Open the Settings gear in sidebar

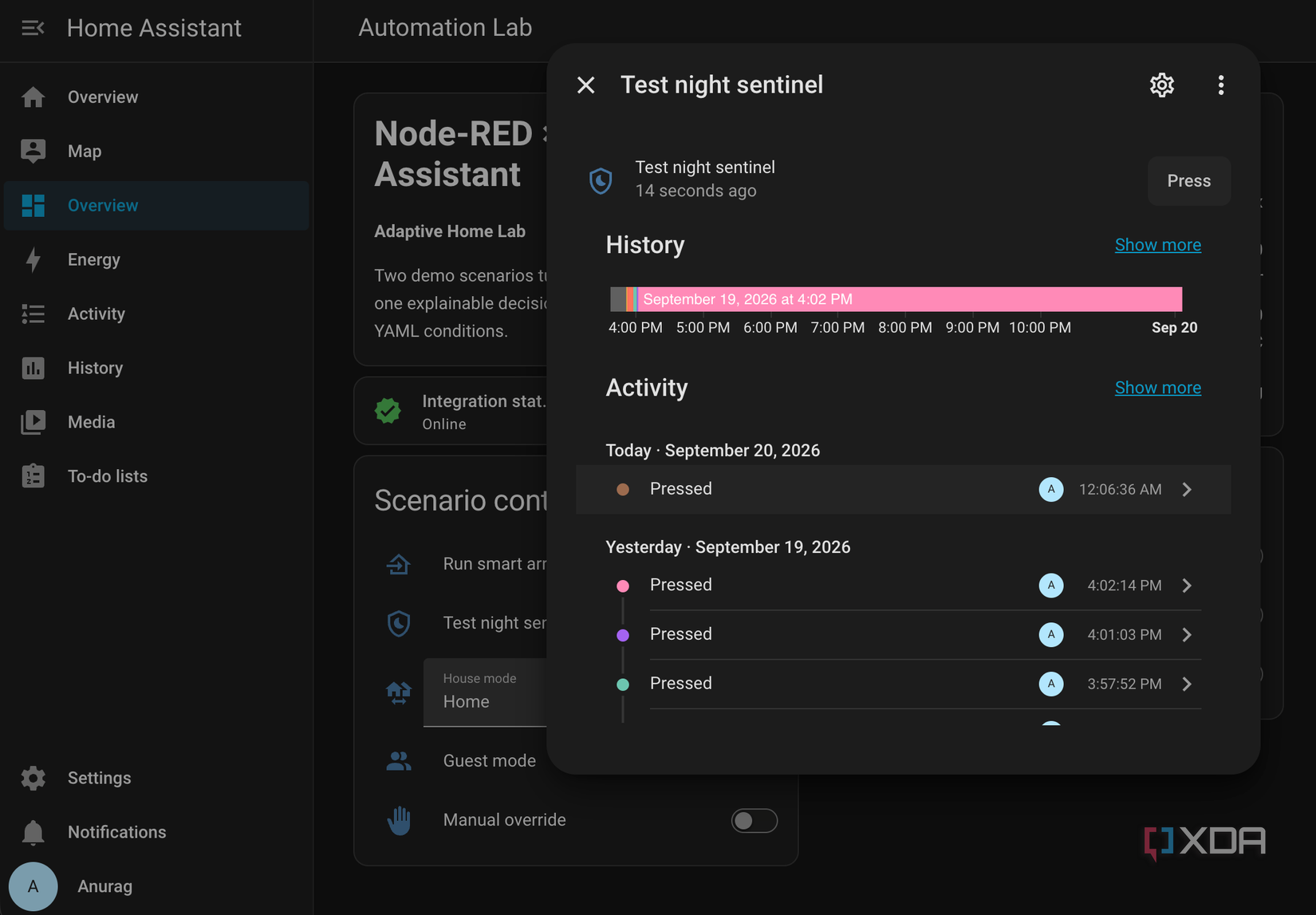(33, 779)
